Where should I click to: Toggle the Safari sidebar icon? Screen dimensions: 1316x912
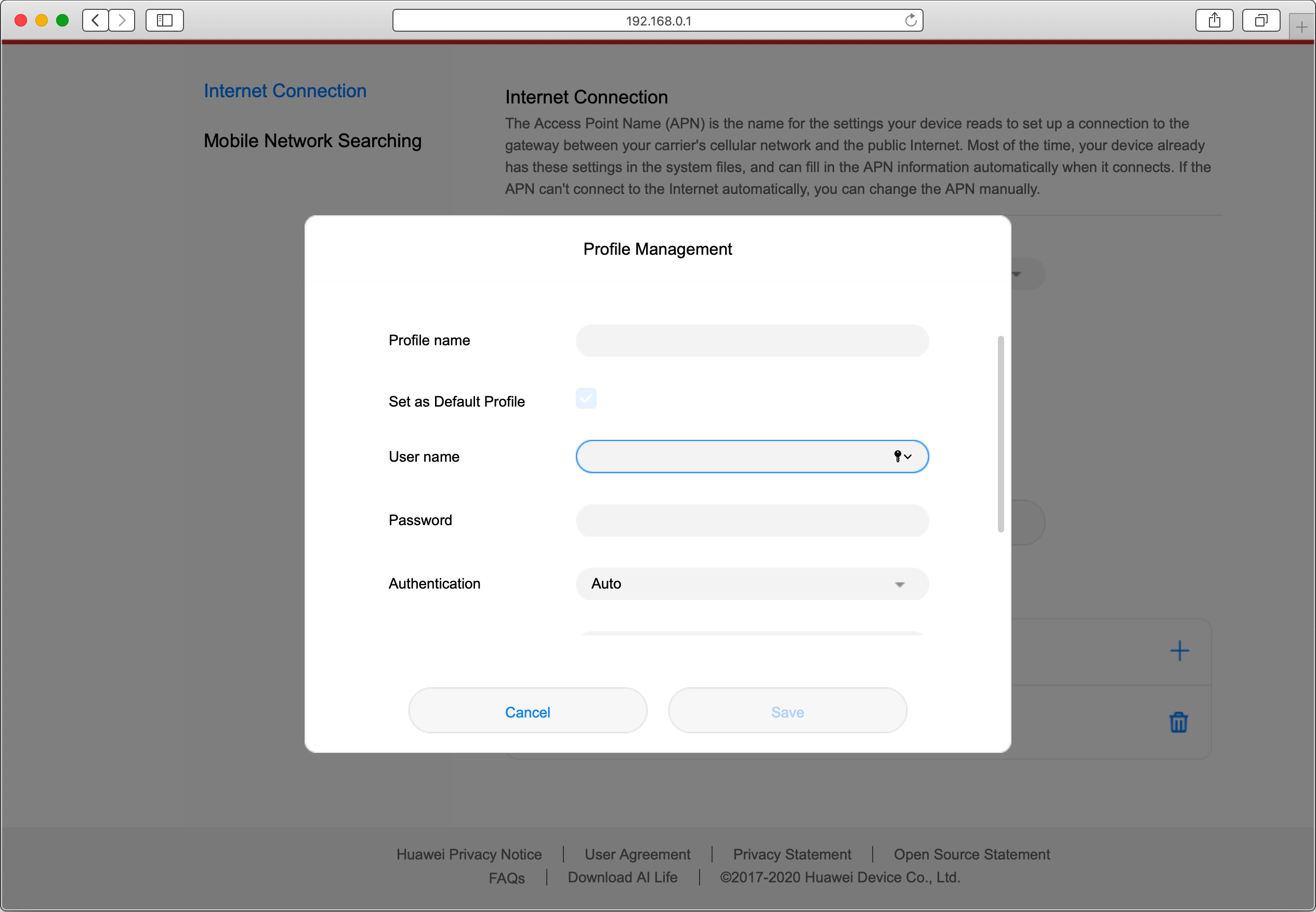164,21
